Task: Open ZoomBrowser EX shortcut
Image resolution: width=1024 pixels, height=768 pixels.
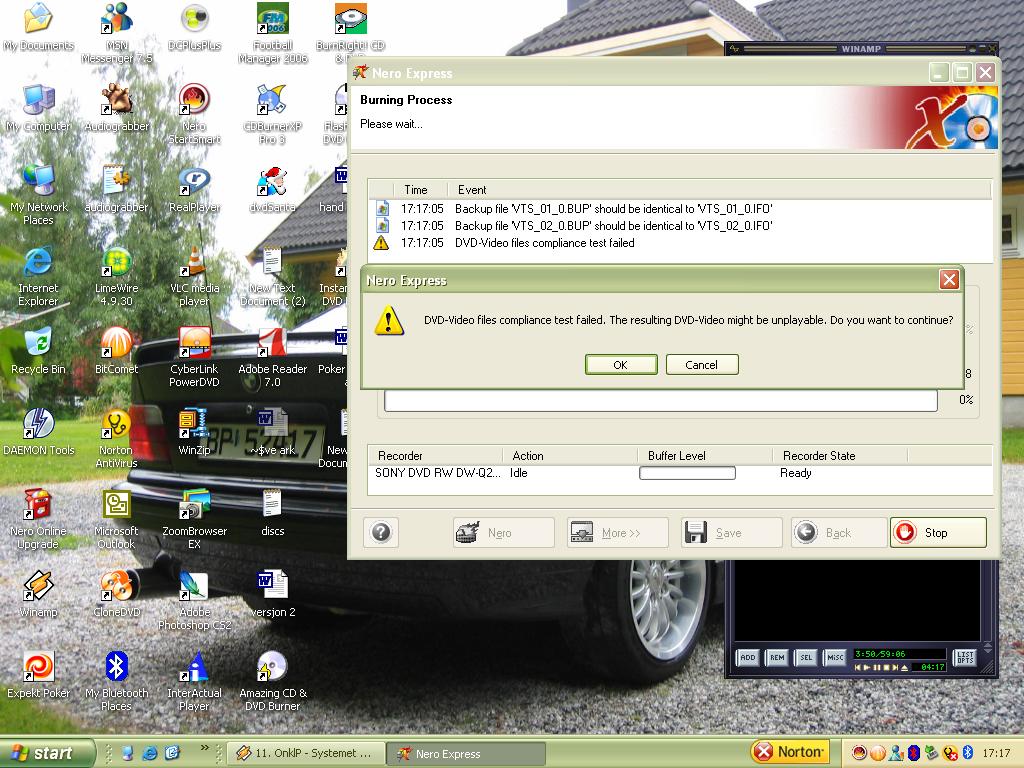Action: [x=195, y=519]
